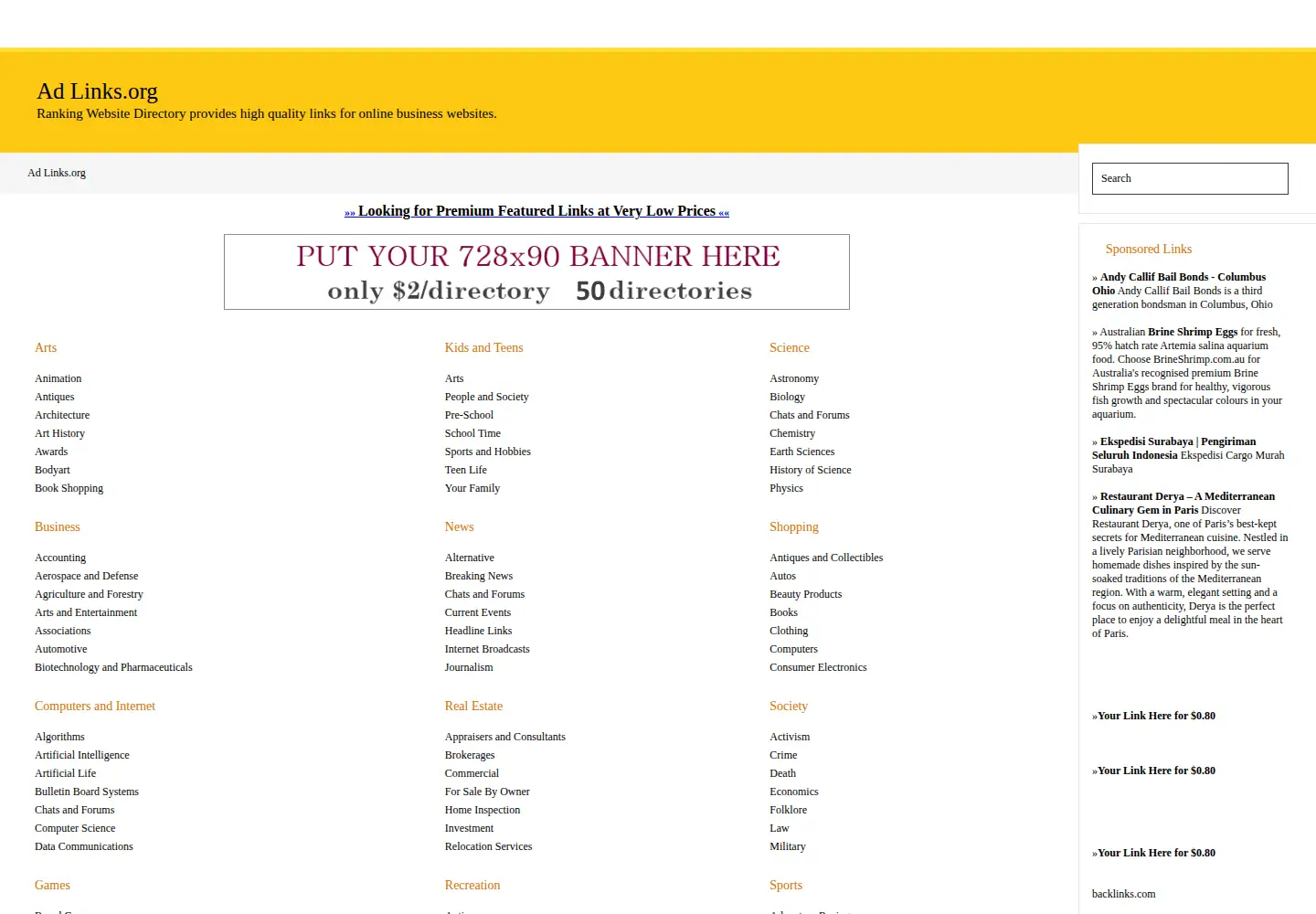The image size is (1316, 914).
Task: Select the For Sale By Owner link
Action: (487, 792)
